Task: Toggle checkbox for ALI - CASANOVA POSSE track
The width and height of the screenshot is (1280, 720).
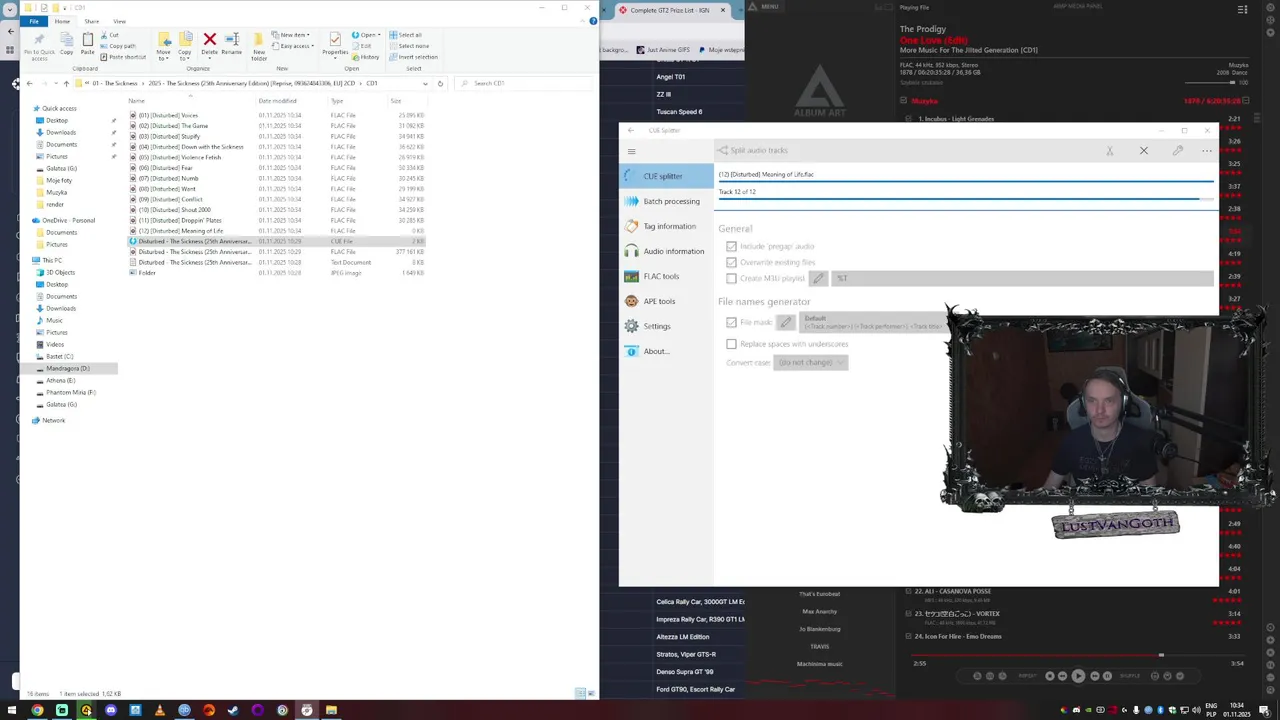Action: point(908,591)
